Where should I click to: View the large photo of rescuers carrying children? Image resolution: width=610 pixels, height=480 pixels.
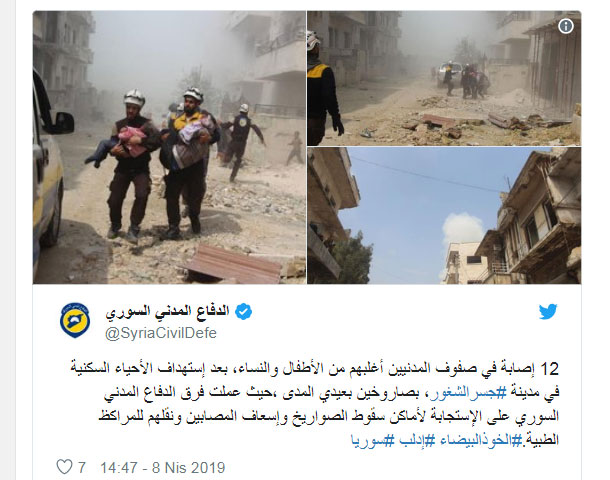169,147
